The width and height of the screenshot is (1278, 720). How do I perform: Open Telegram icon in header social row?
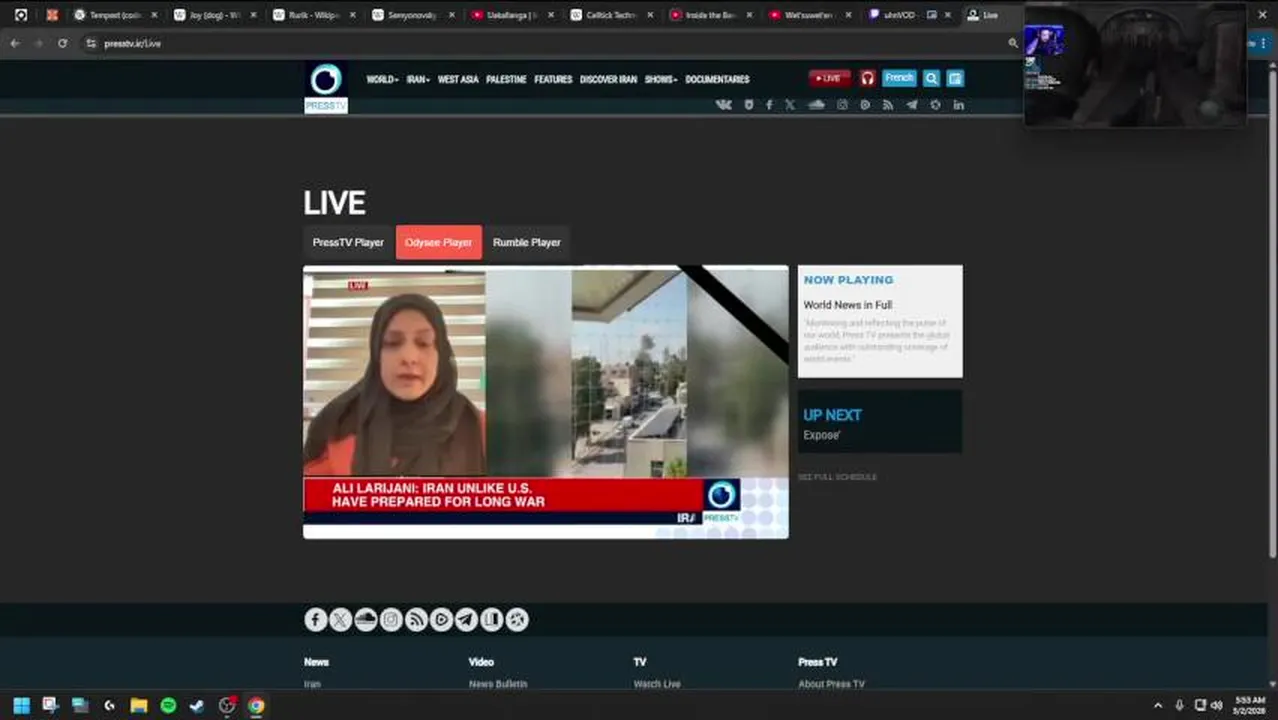[911, 105]
